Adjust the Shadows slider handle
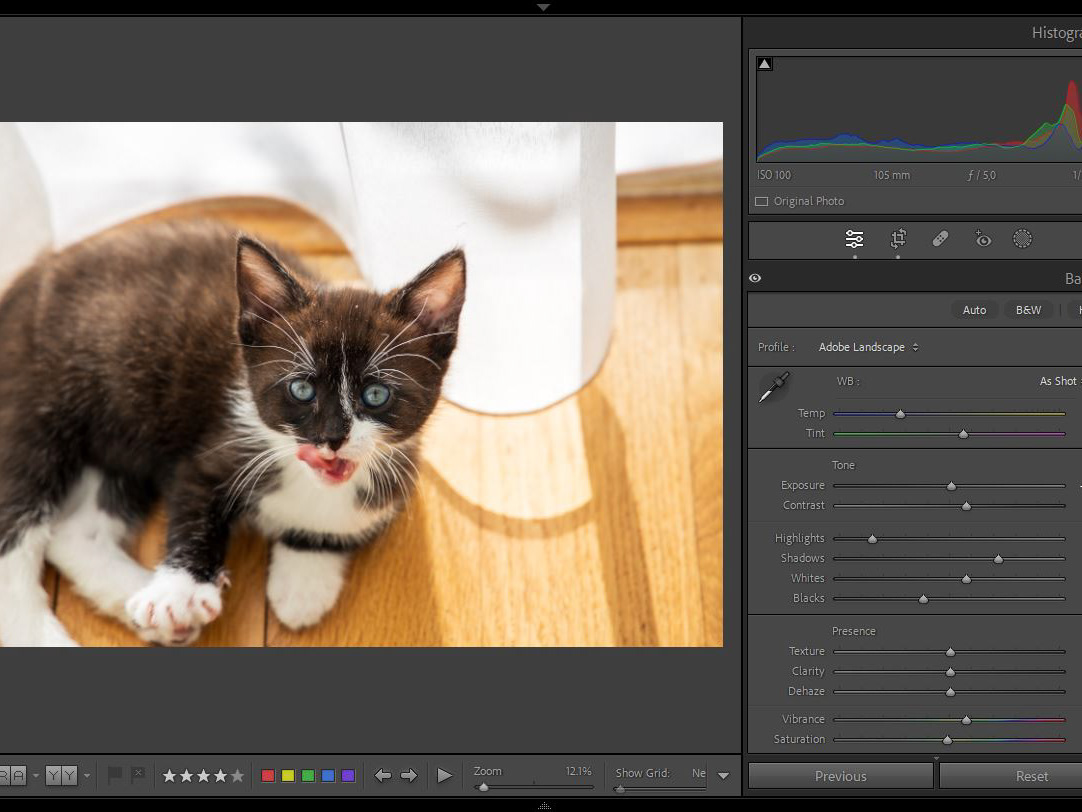This screenshot has height=812, width=1082. (999, 559)
